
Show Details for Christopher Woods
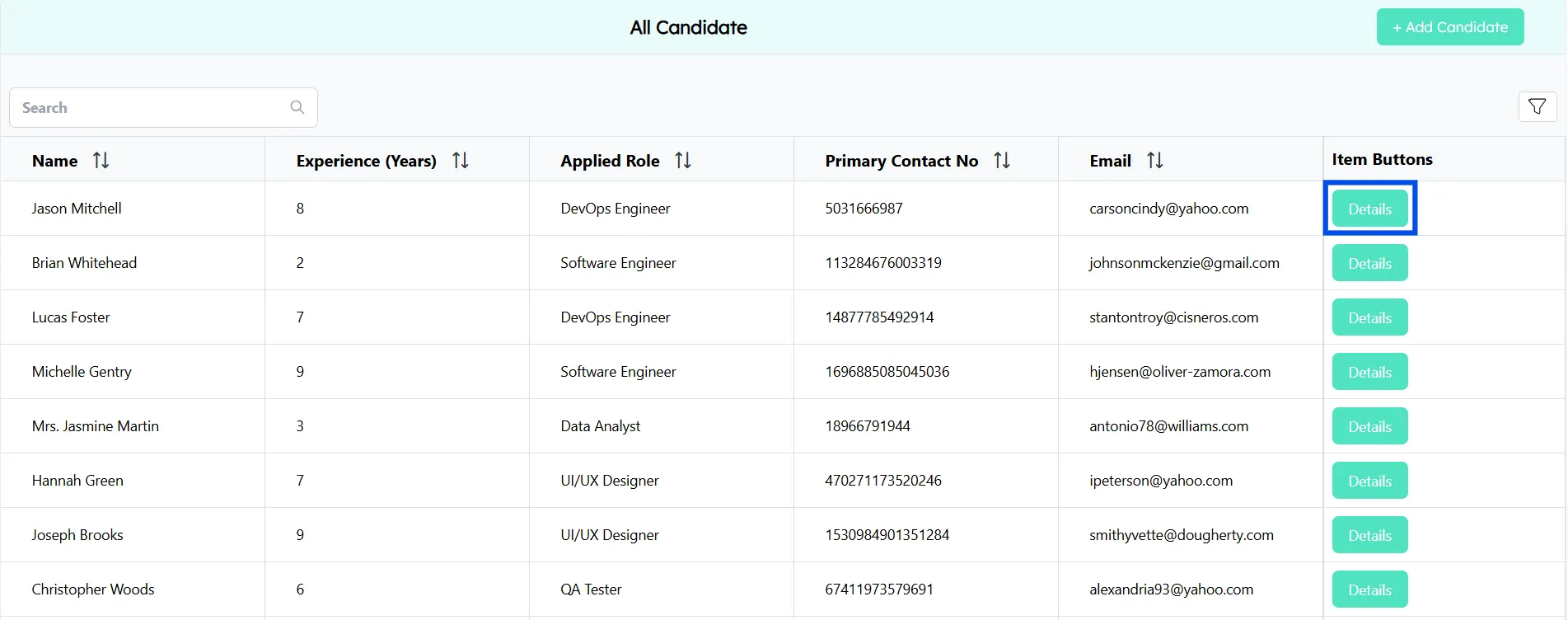point(1369,589)
